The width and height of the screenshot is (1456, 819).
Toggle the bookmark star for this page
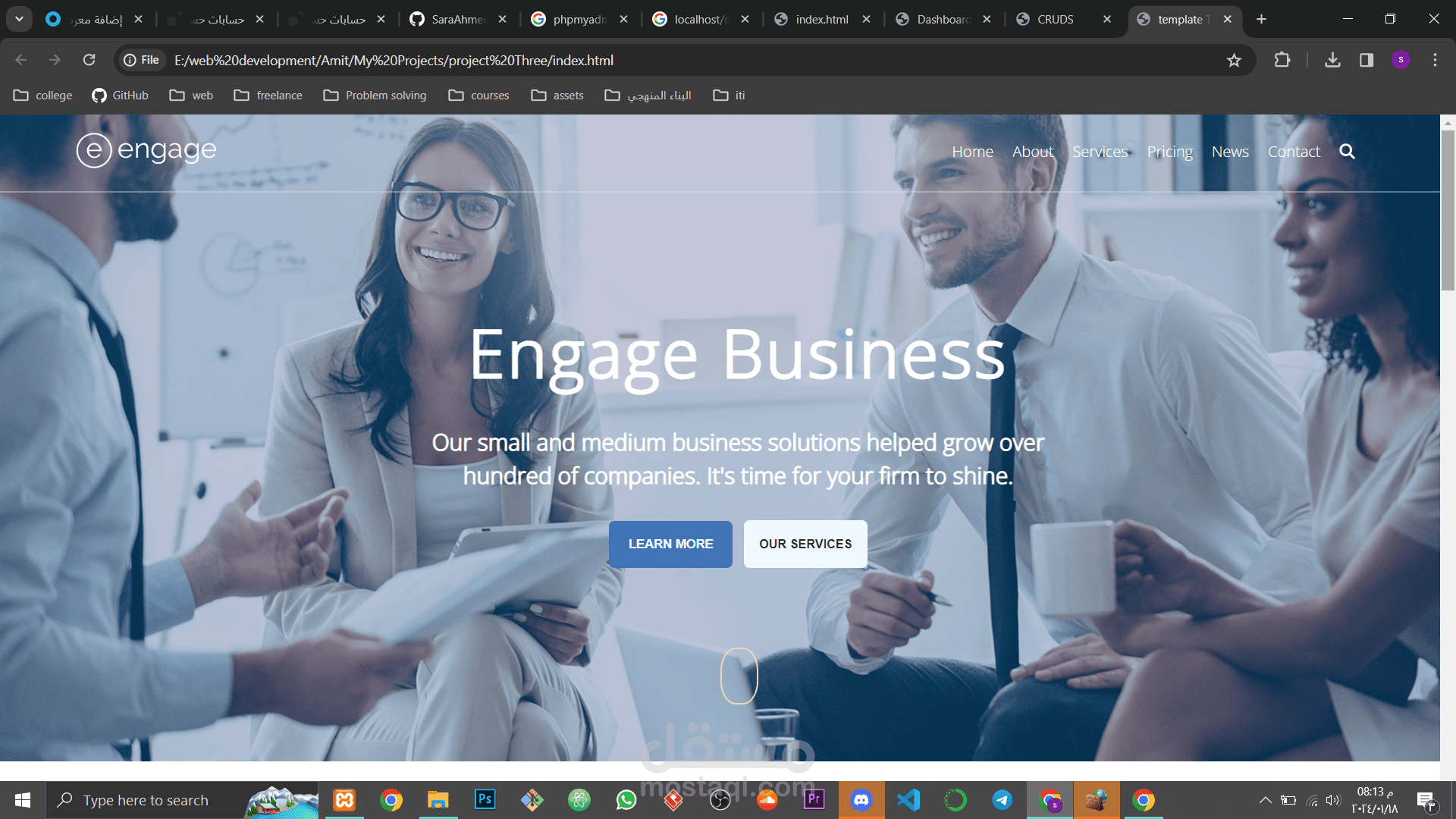pos(1234,60)
